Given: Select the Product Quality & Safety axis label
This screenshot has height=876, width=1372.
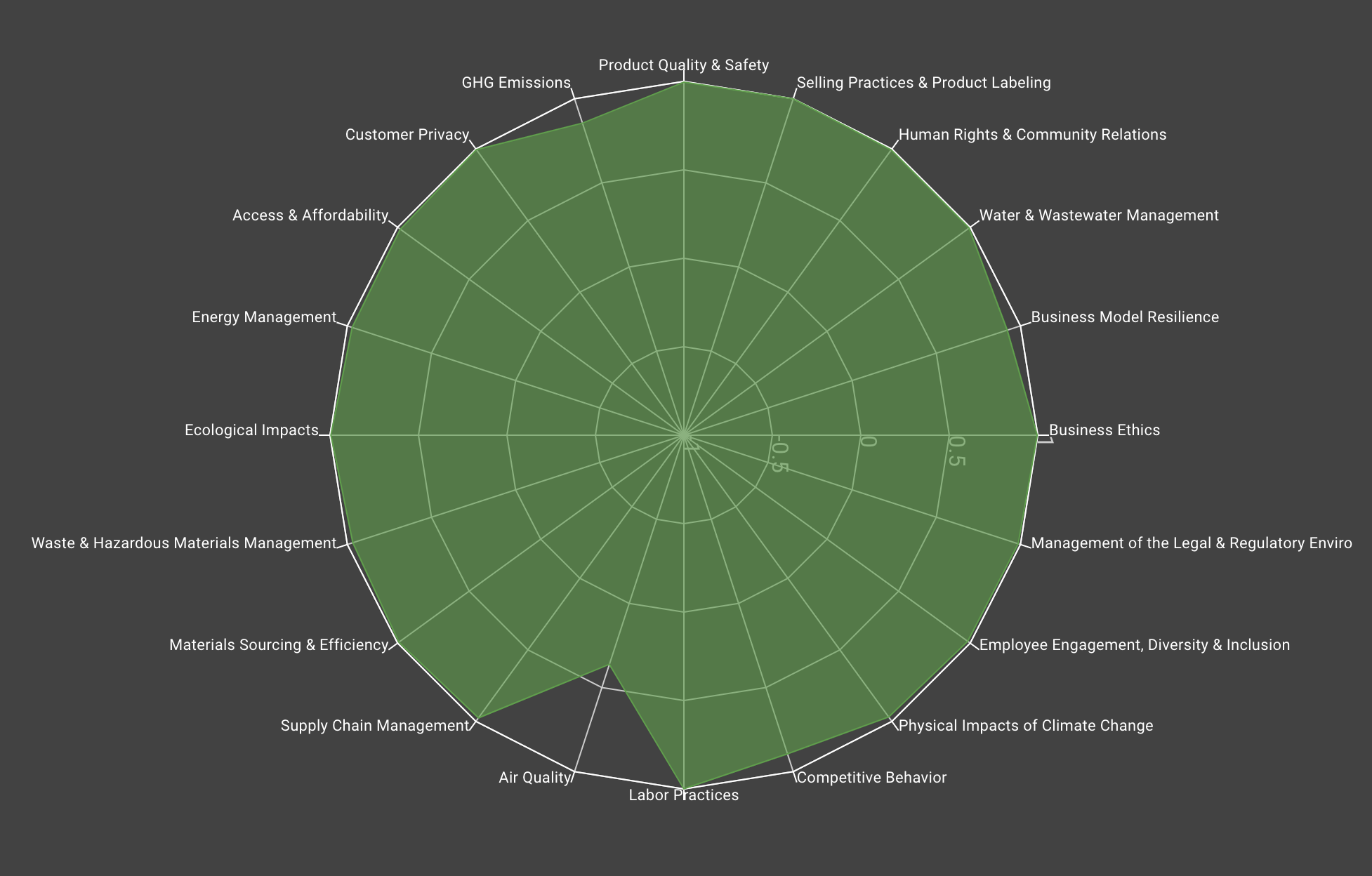Looking at the screenshot, I should 684,65.
